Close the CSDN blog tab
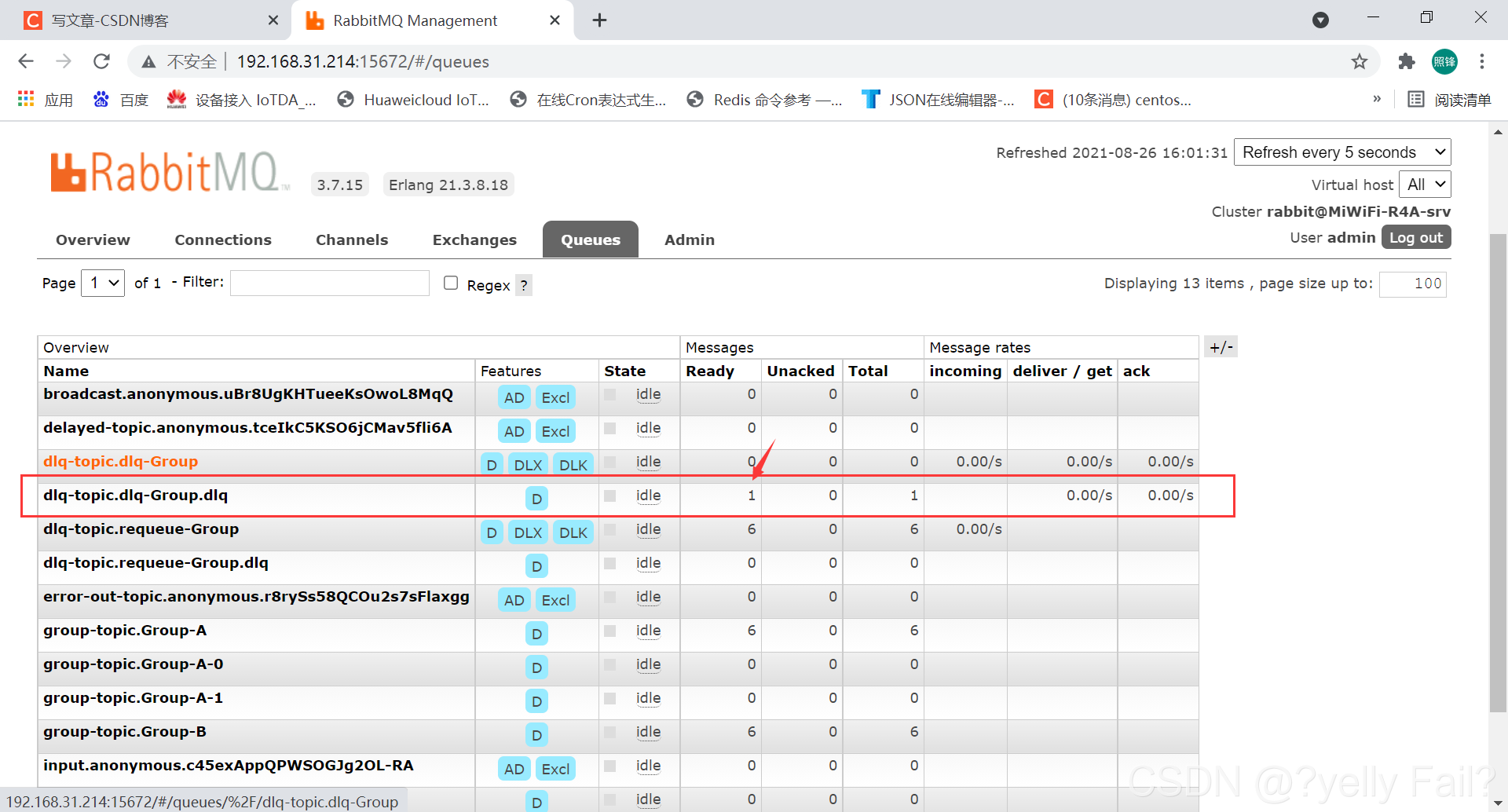The image size is (1508, 812). [x=273, y=20]
